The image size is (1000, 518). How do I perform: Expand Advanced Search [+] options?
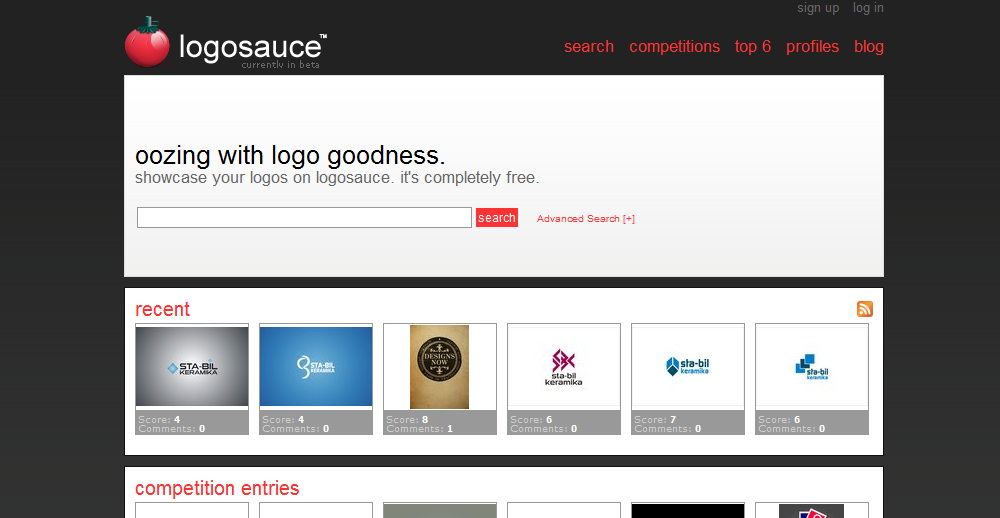(x=585, y=219)
